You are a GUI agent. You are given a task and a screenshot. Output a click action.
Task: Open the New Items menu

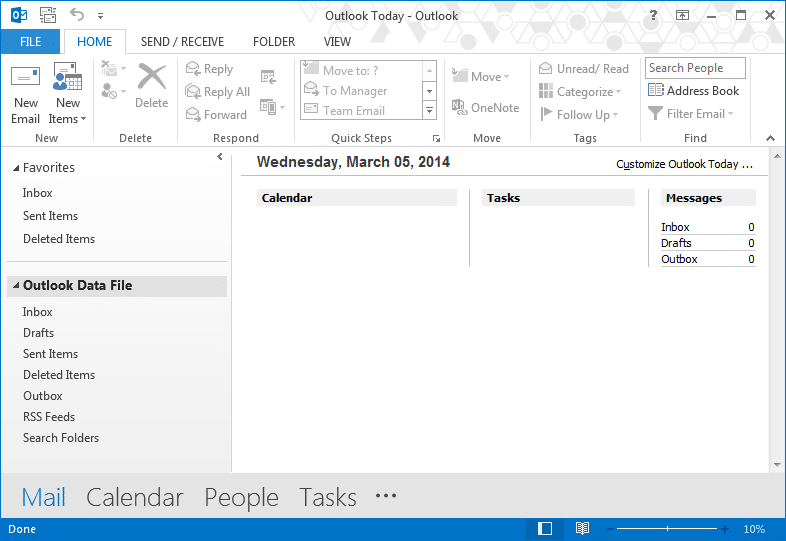tap(67, 94)
